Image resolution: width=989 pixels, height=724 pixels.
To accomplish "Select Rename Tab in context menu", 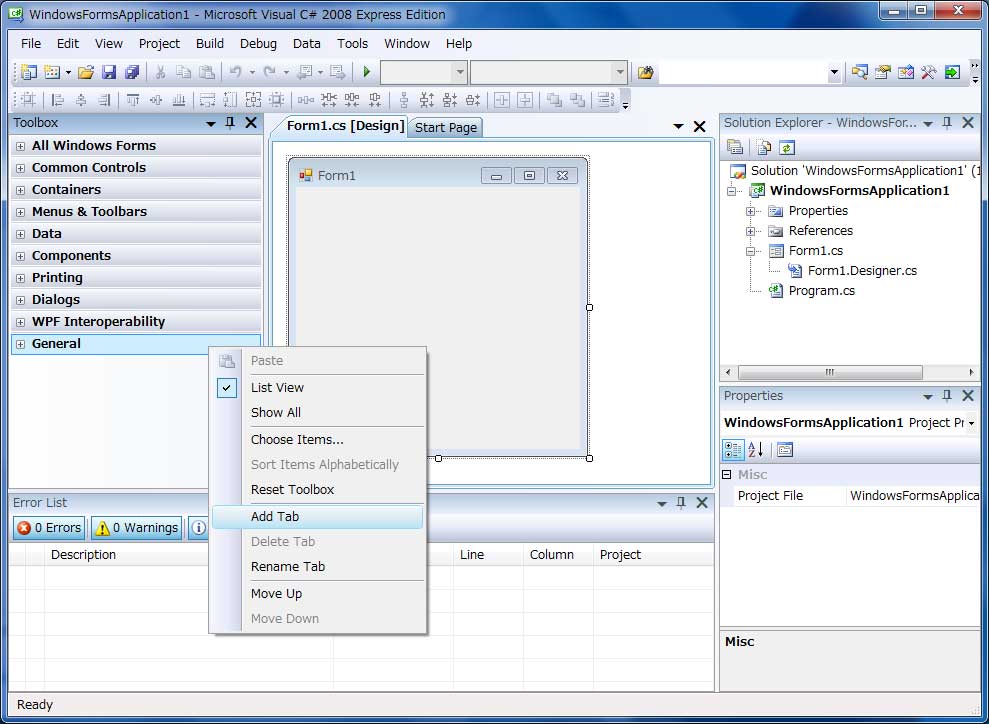I will point(318,566).
